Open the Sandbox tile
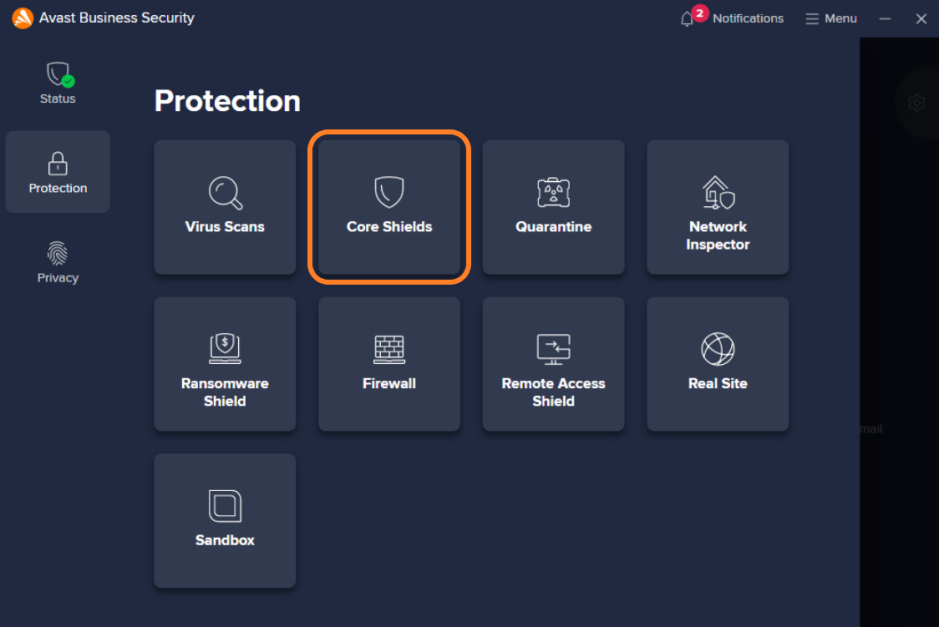Image resolution: width=939 pixels, height=627 pixels. pyautogui.click(x=225, y=520)
